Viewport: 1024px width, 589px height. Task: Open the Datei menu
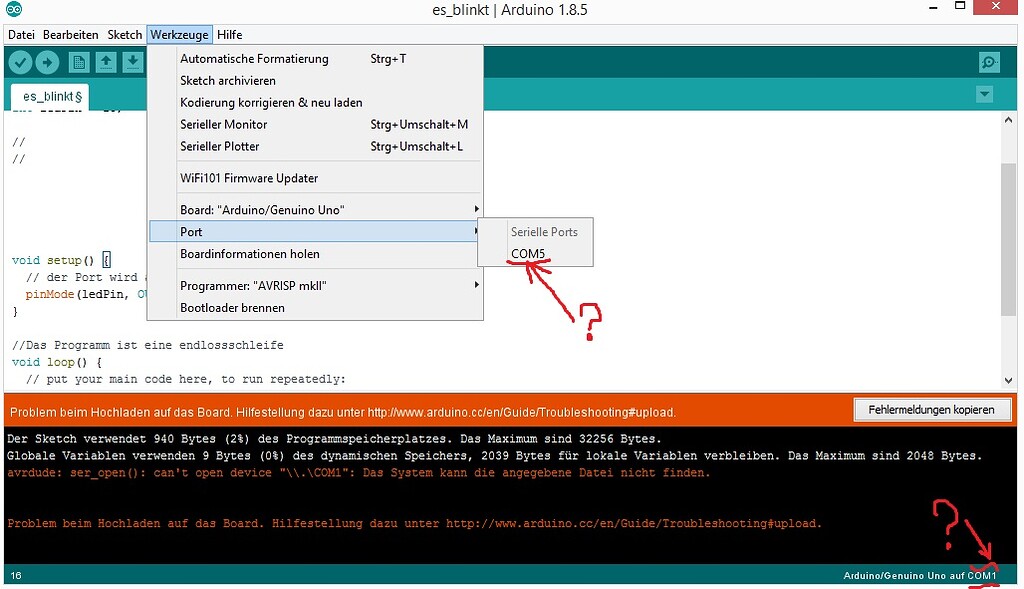22,35
